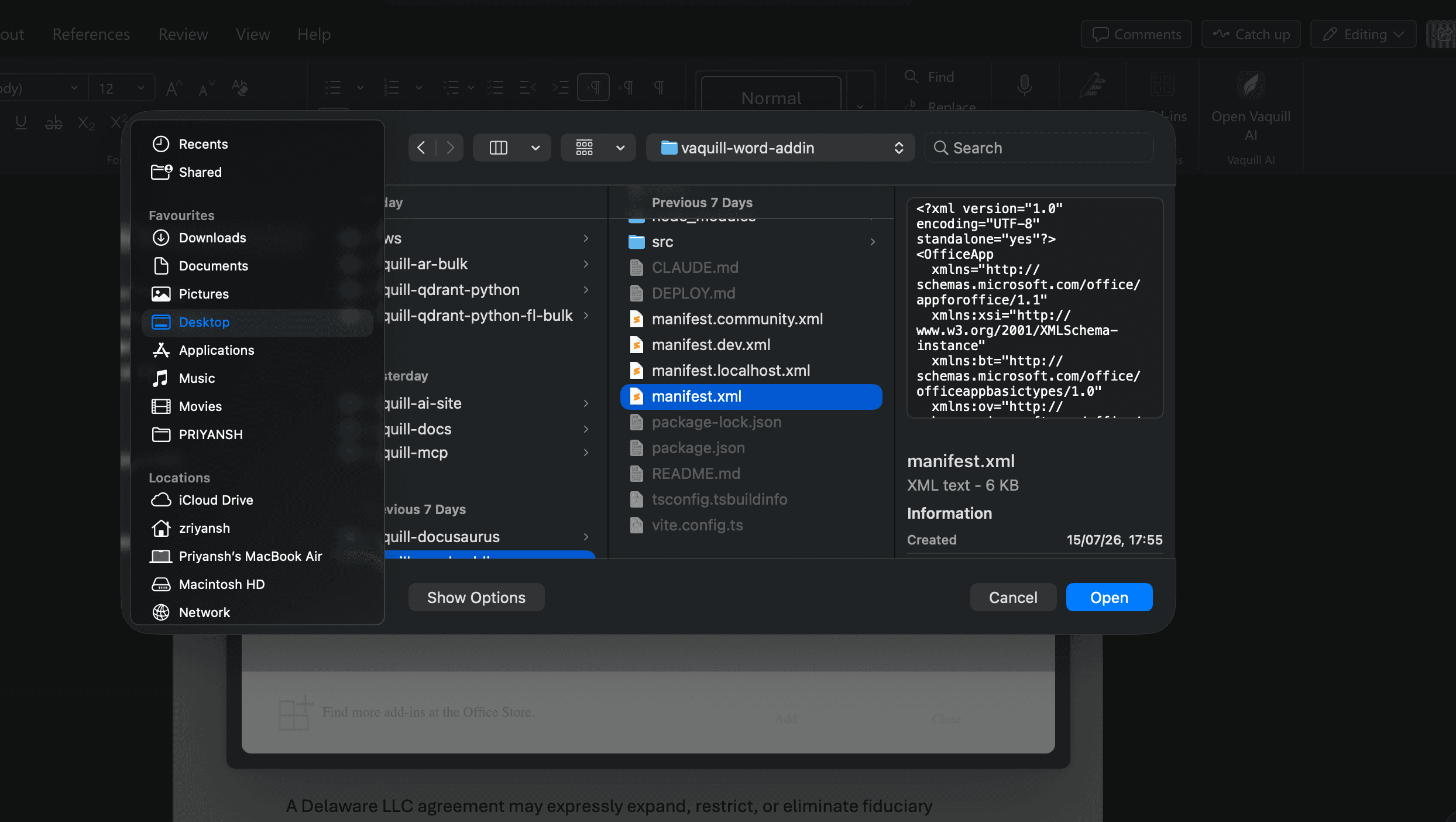This screenshot has height=822, width=1456.
Task: Toggle underline in Word ribbon
Action: pos(21,122)
